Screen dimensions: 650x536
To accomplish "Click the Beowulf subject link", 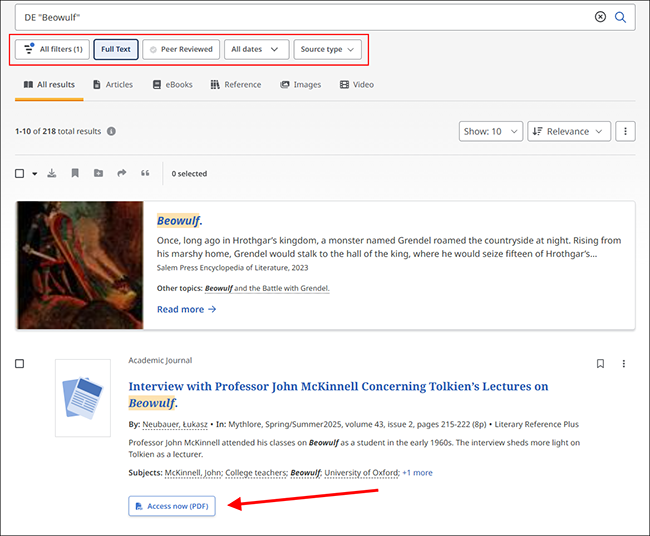I will 306,473.
